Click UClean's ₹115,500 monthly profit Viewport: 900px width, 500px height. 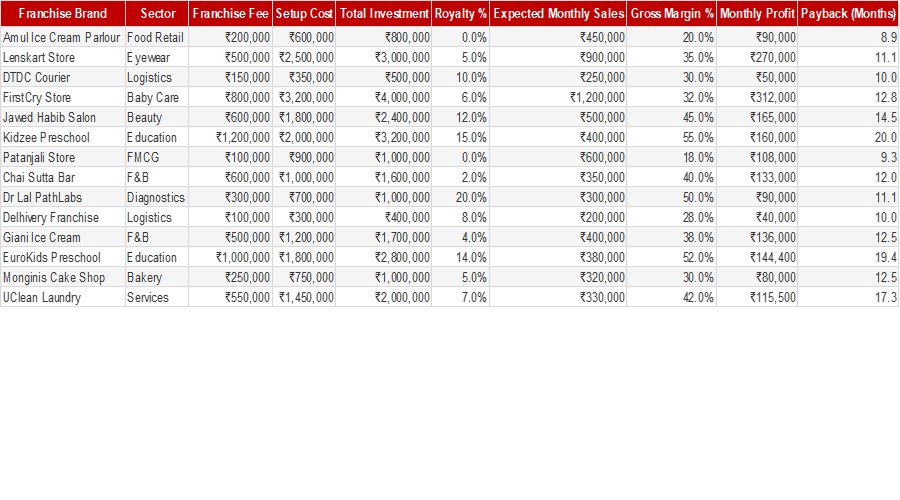tap(757, 297)
